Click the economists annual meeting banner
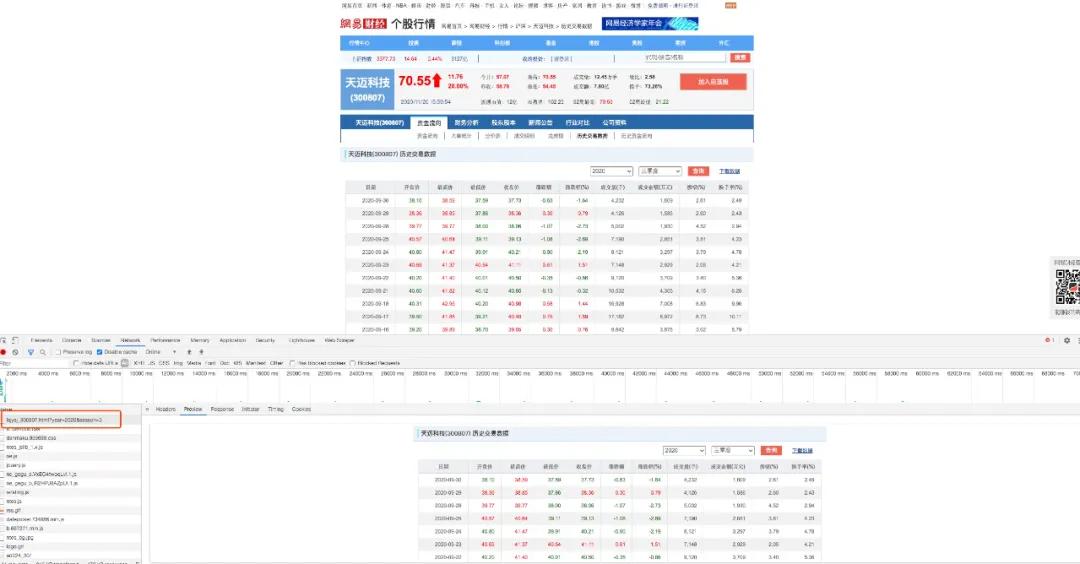 click(x=650, y=23)
